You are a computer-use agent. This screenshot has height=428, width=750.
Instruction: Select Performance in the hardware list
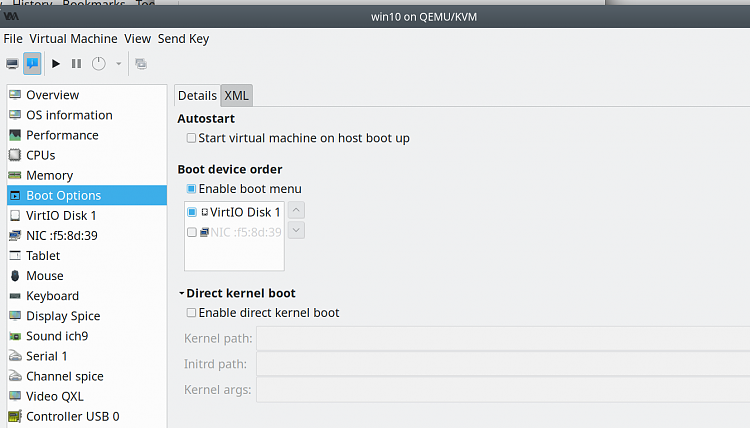tap(87, 135)
